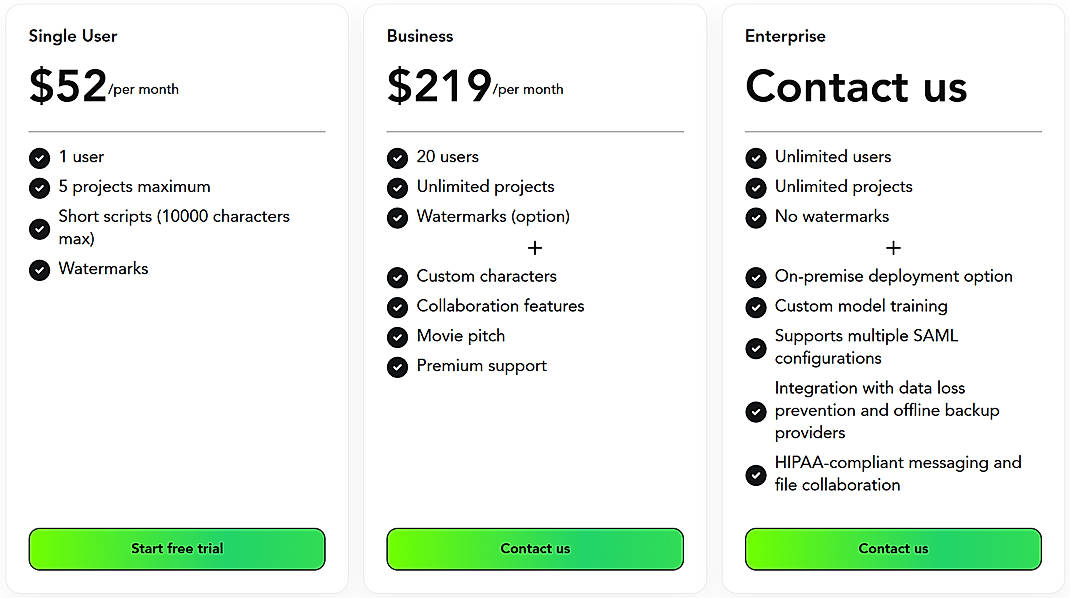Click the checkmark beside 'No watermarks'

756,217
